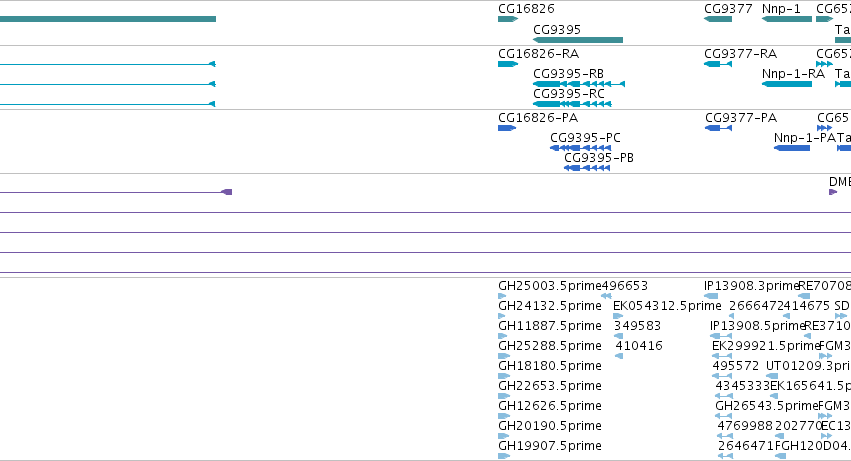This screenshot has height=461, width=851.
Task: Click the Nnp-1 gene label
Action: 781,9
